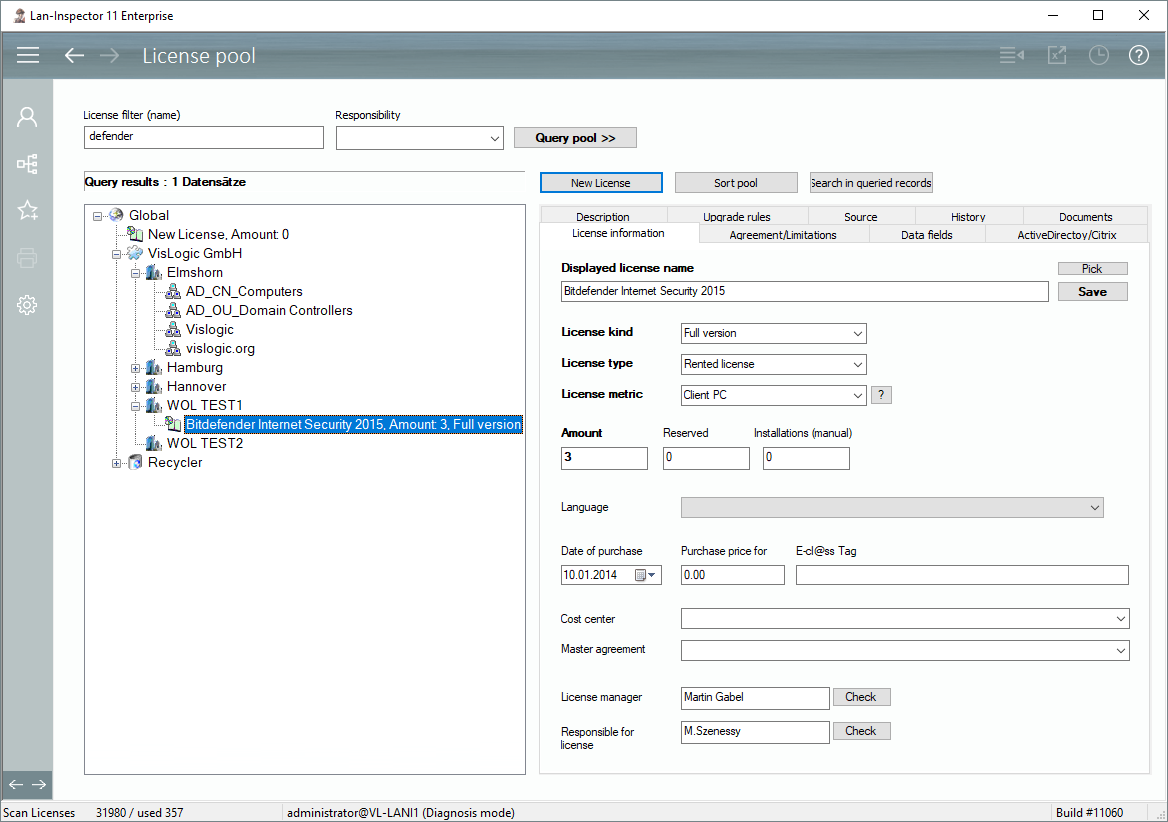Expand the Cost center dropdown
This screenshot has height=822, width=1168.
point(904,619)
